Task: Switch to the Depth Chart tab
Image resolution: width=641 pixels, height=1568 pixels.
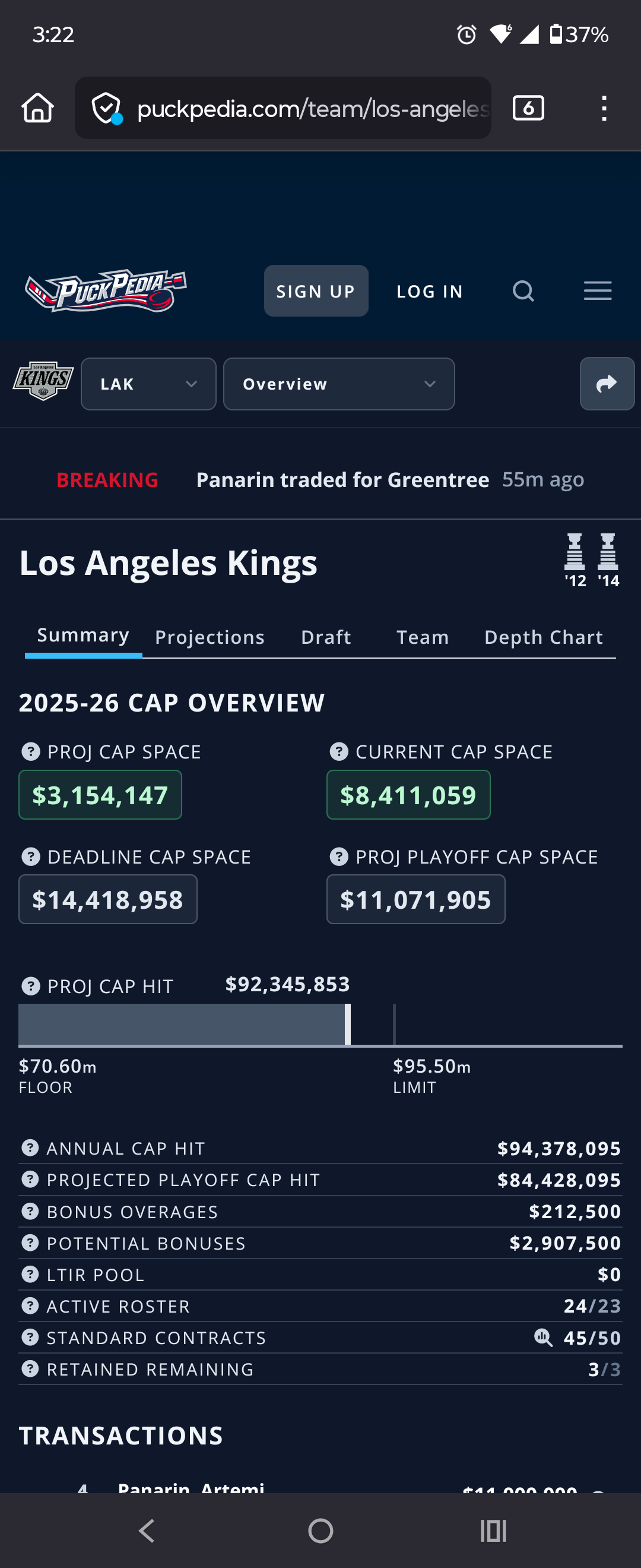Action: pos(543,637)
